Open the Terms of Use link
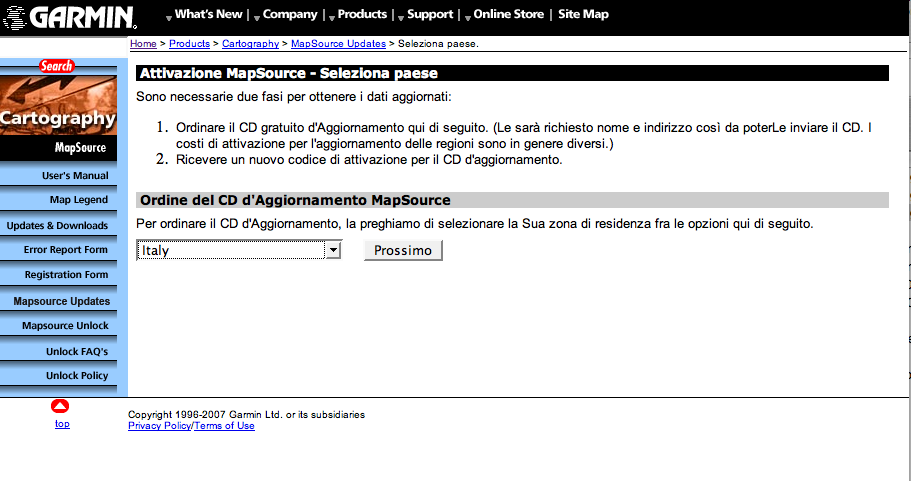This screenshot has height=481, width=911. (224, 426)
